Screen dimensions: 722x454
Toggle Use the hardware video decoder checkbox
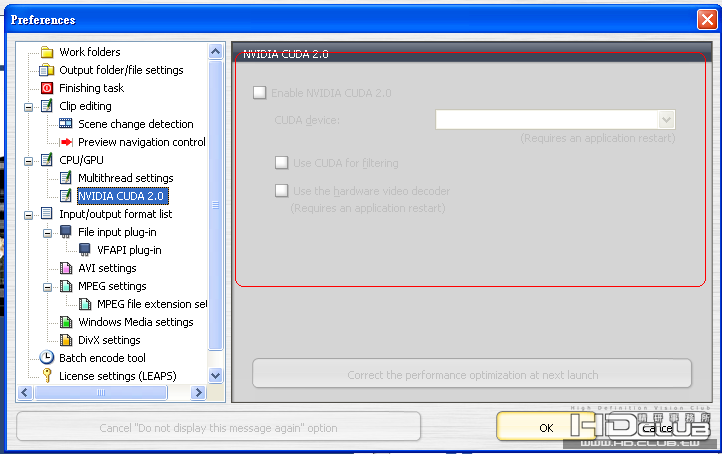[281, 191]
